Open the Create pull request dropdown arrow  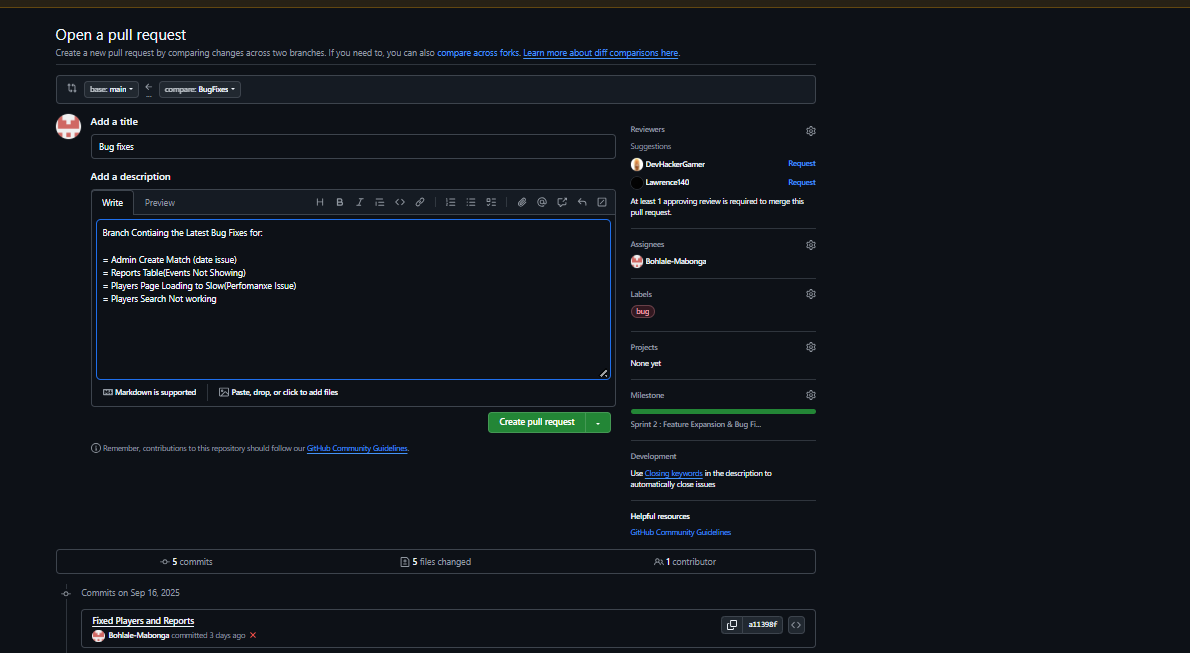point(598,422)
